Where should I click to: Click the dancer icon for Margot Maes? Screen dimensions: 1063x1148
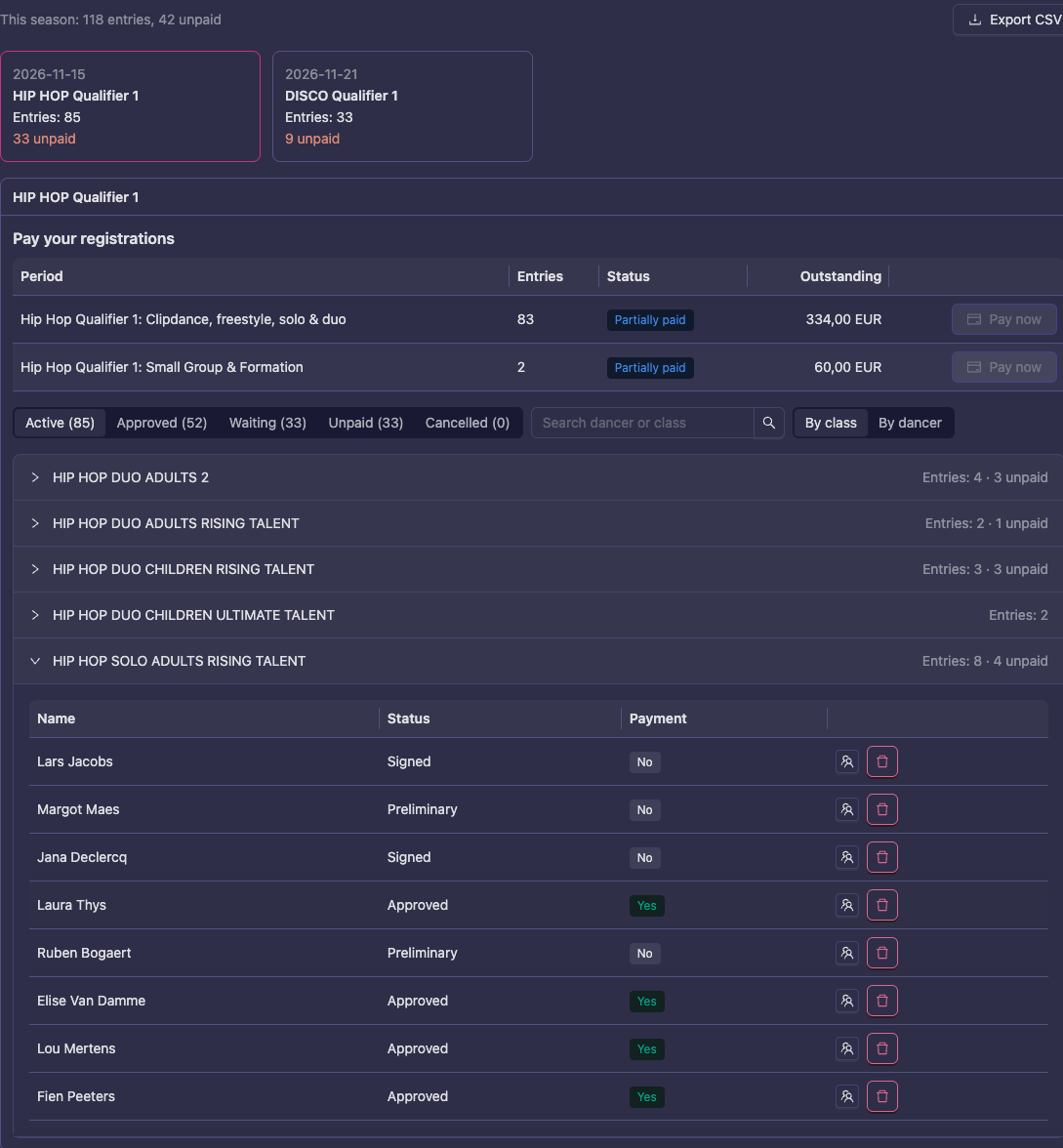coord(847,809)
